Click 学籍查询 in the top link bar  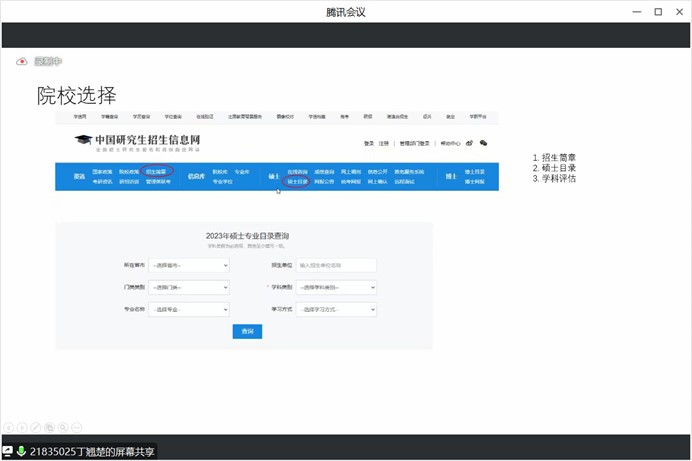click(109, 117)
